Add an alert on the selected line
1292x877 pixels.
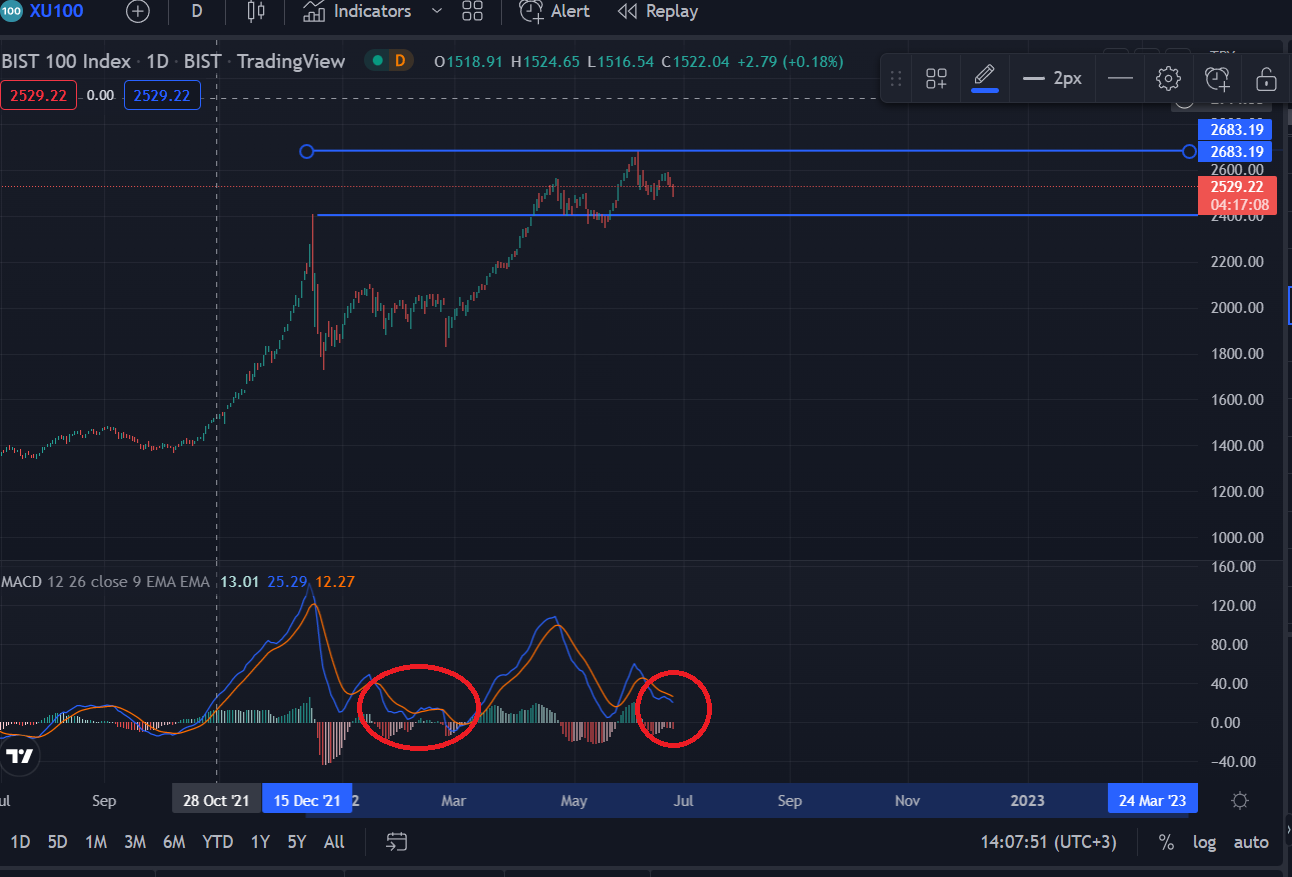coord(1217,78)
